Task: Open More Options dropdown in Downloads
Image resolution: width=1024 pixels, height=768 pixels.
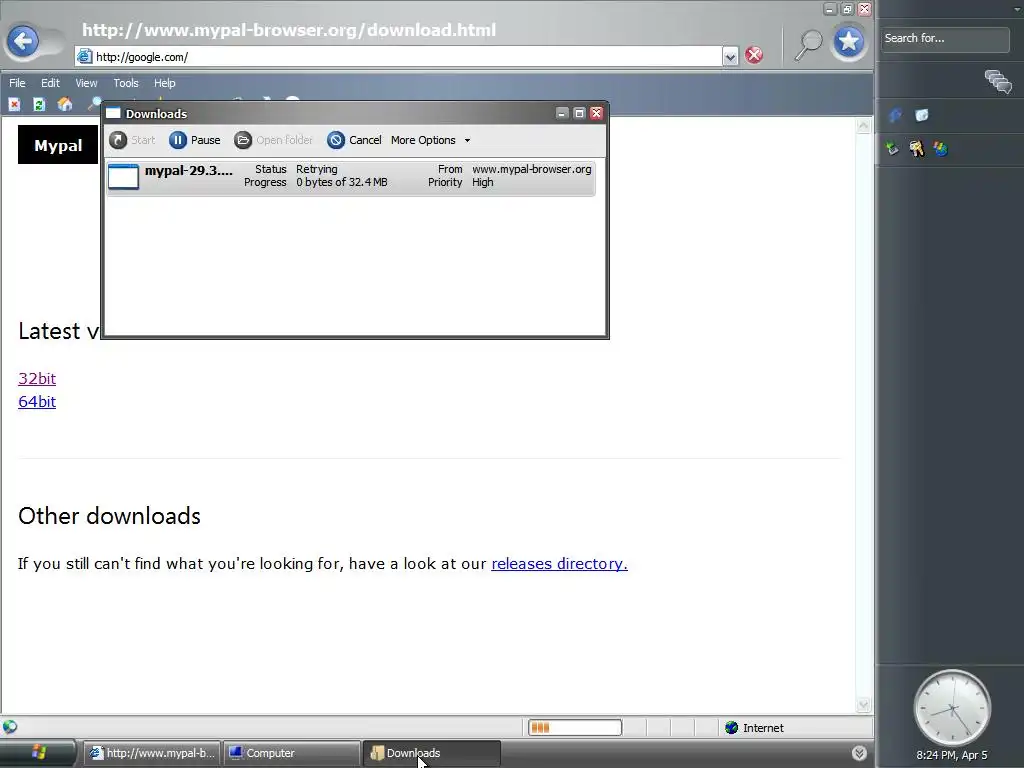Action: point(430,140)
